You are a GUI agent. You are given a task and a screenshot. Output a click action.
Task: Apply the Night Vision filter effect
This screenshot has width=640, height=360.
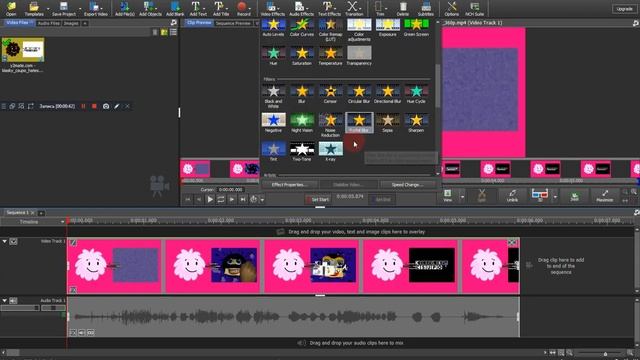coord(302,123)
